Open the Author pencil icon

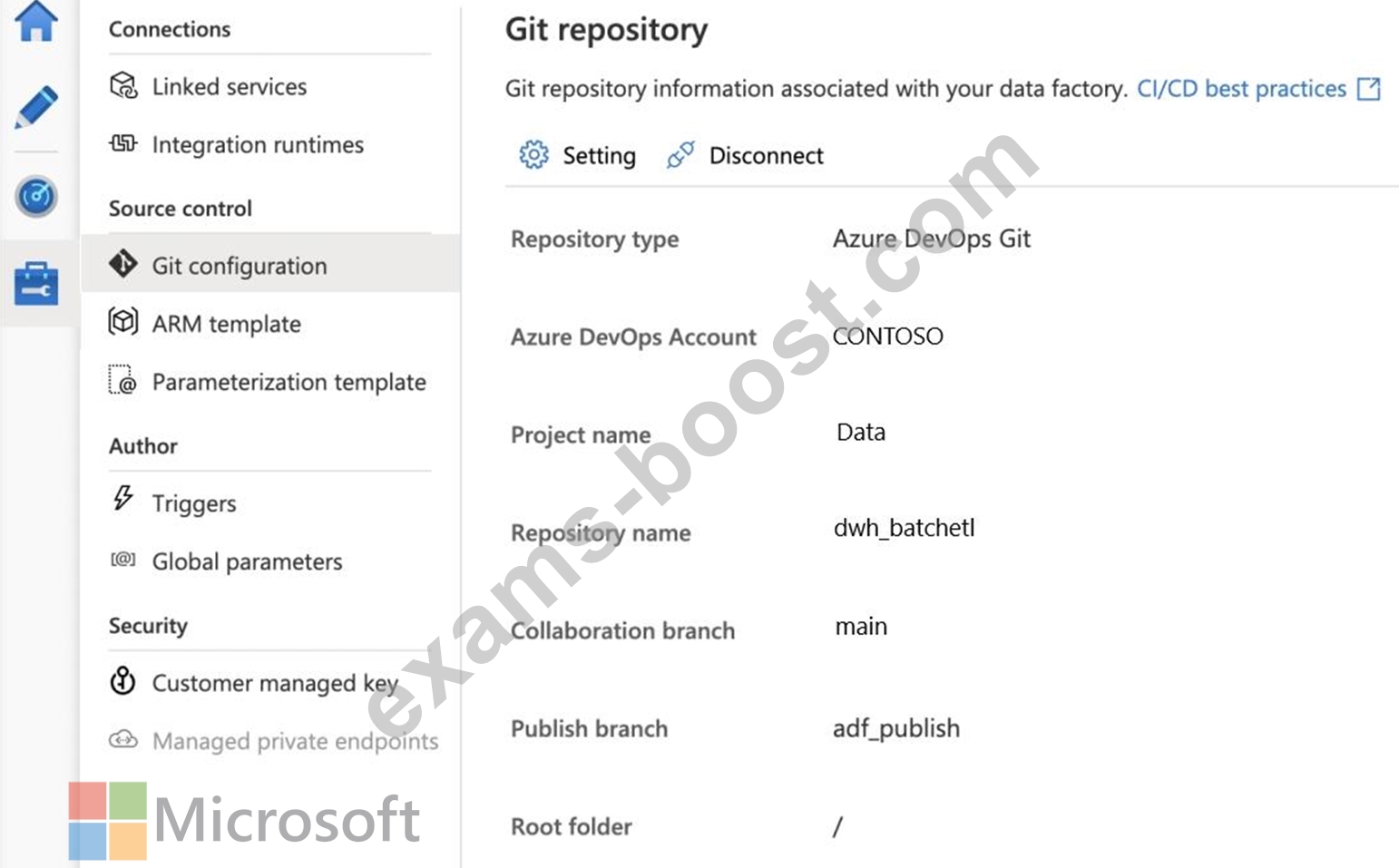click(36, 107)
